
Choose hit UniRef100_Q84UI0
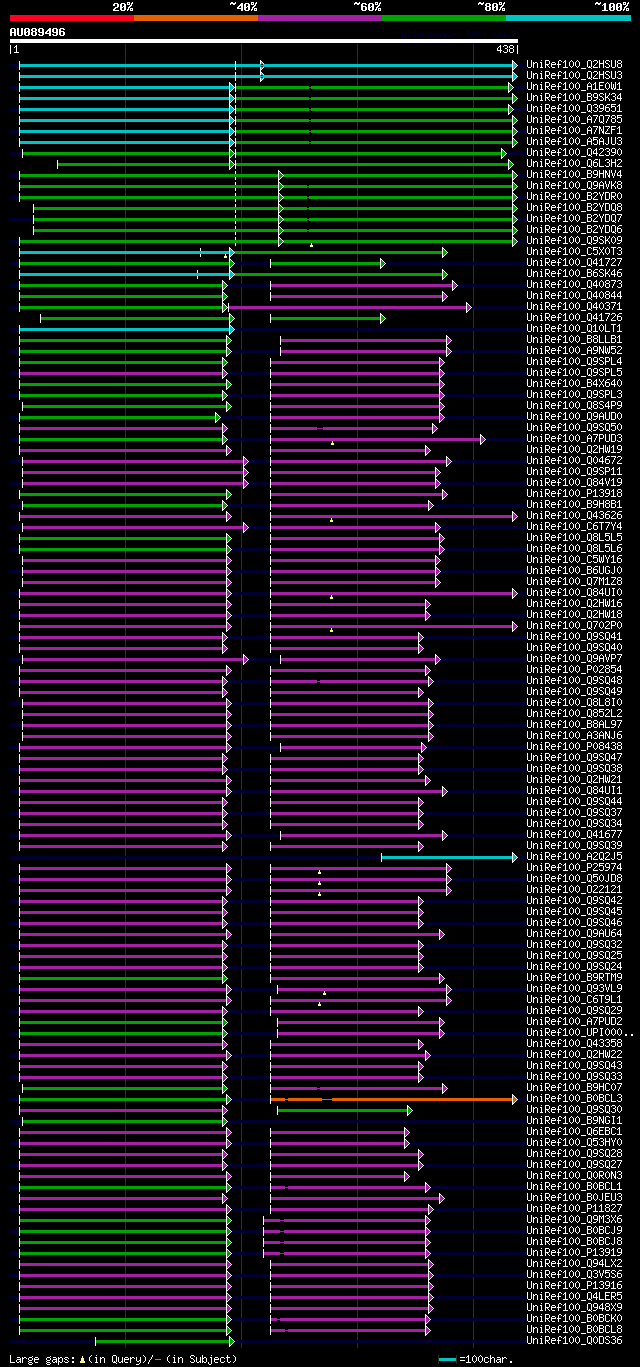574,592
